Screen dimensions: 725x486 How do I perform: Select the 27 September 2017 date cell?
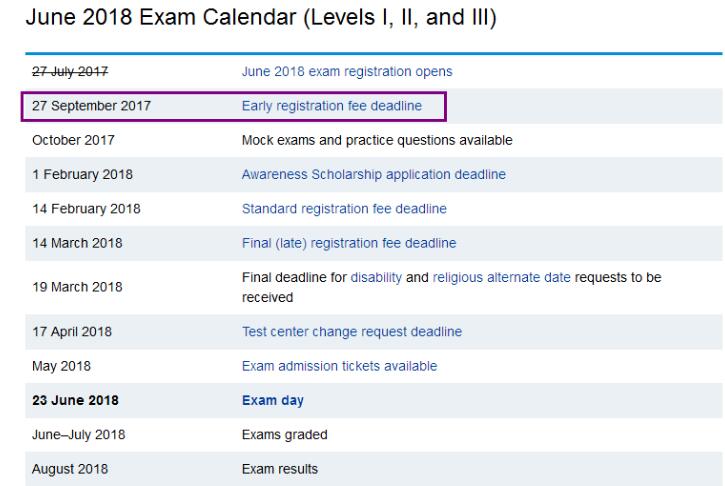coord(87,105)
